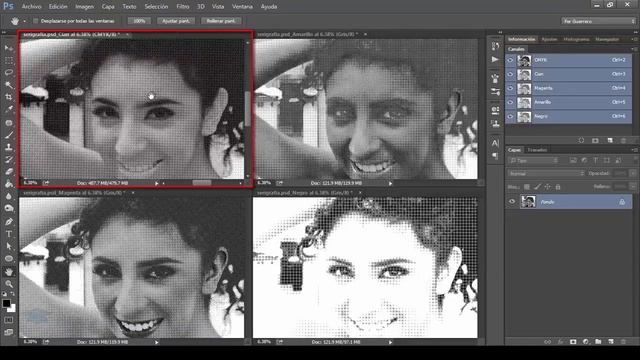This screenshot has height=360, width=640.
Task: Toggle visibility of Magenta channel
Action: (x=510, y=88)
